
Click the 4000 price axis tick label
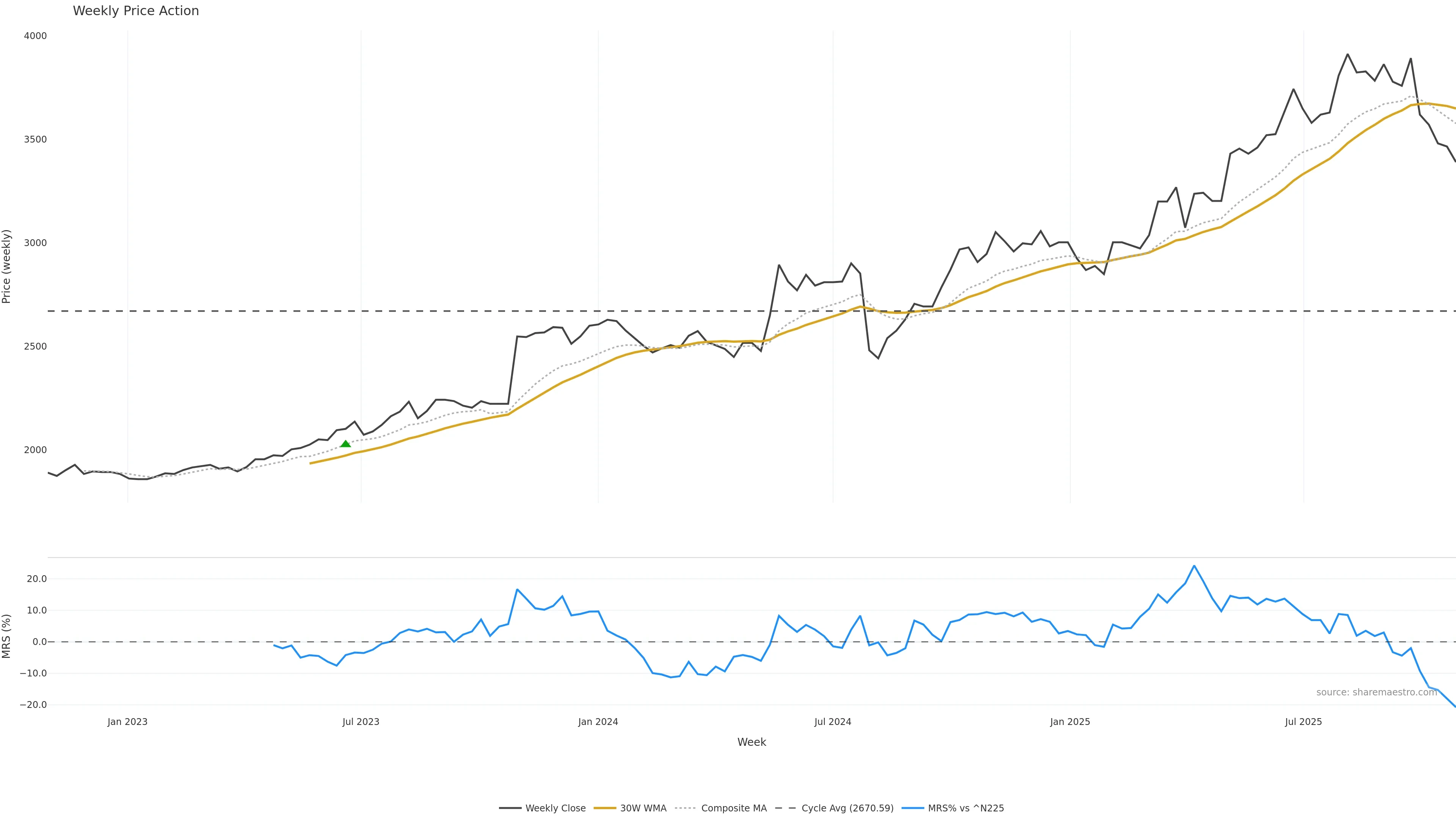[x=35, y=36]
